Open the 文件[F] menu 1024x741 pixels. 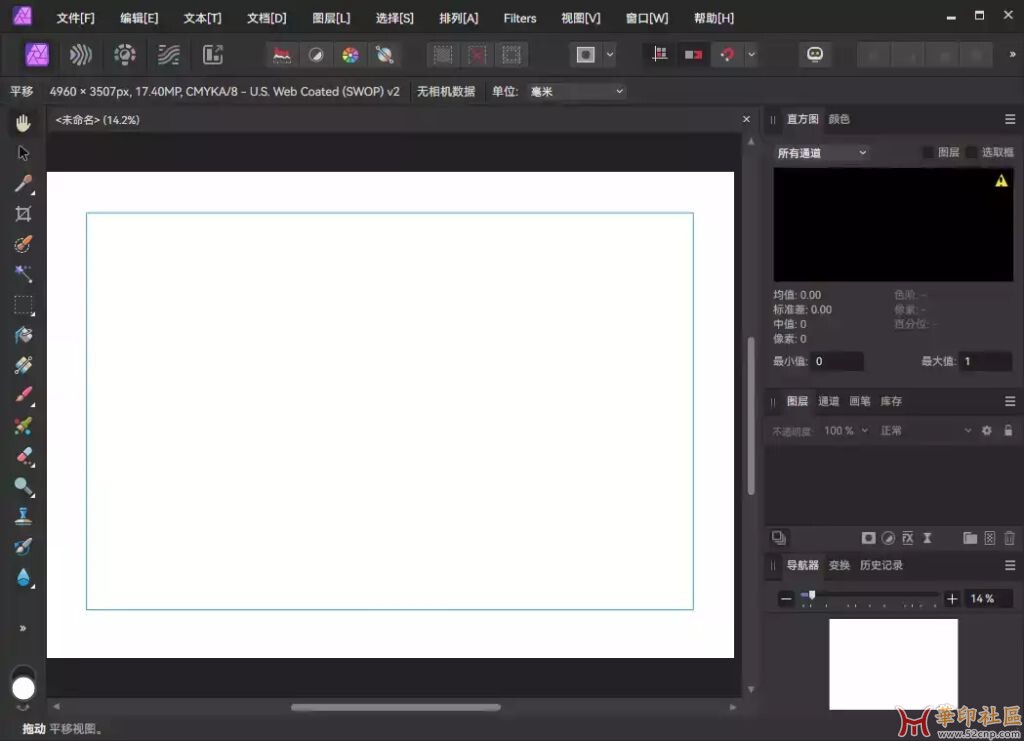pos(75,18)
